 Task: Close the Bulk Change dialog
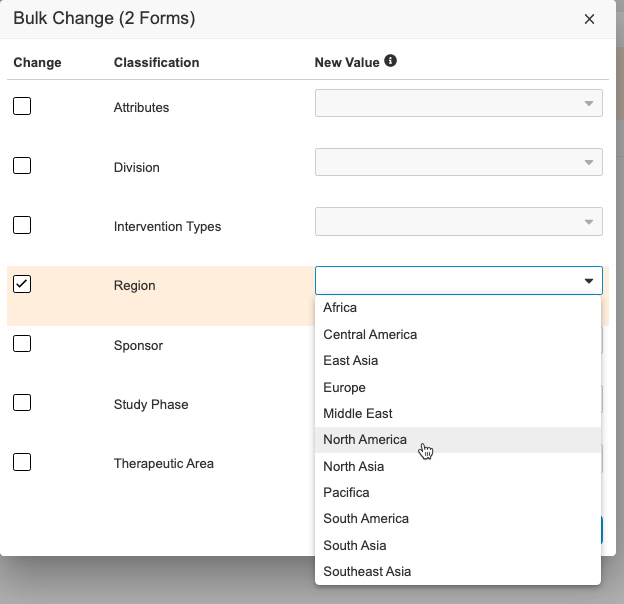point(589,19)
